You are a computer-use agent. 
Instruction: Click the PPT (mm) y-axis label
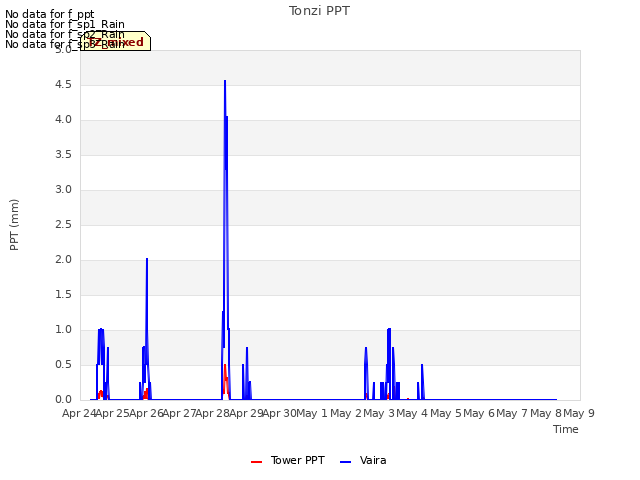click(x=14, y=225)
